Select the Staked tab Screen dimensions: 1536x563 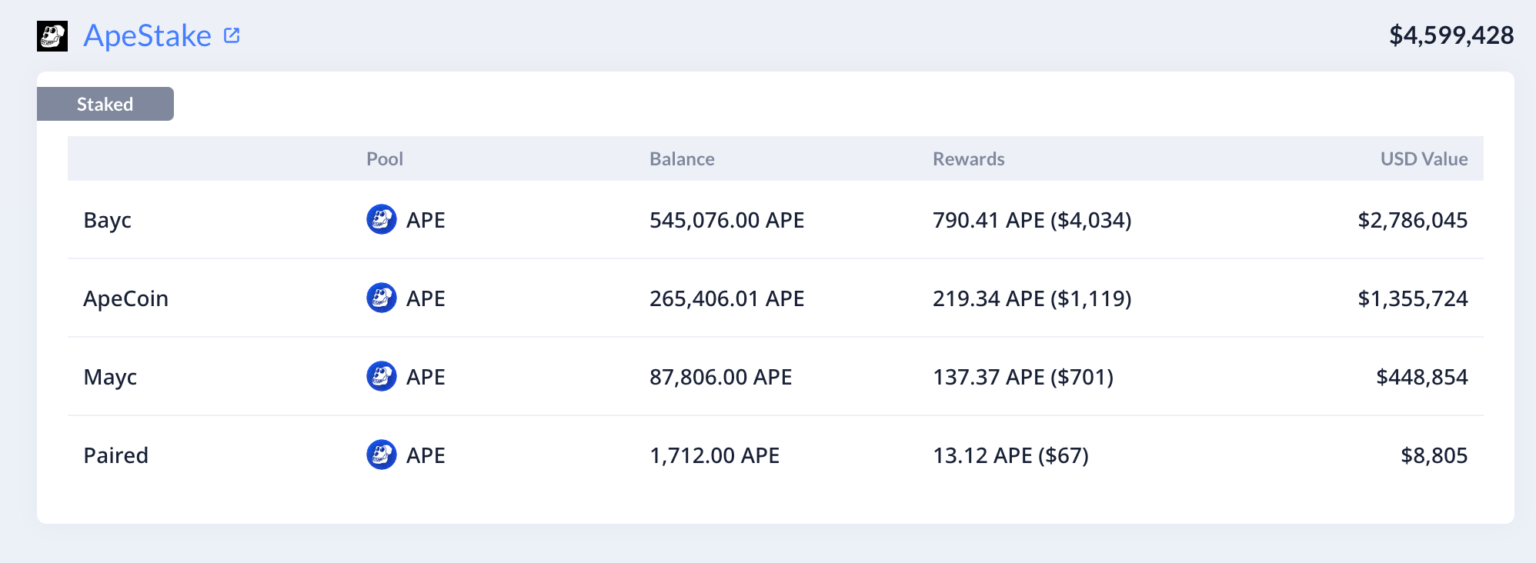click(105, 104)
